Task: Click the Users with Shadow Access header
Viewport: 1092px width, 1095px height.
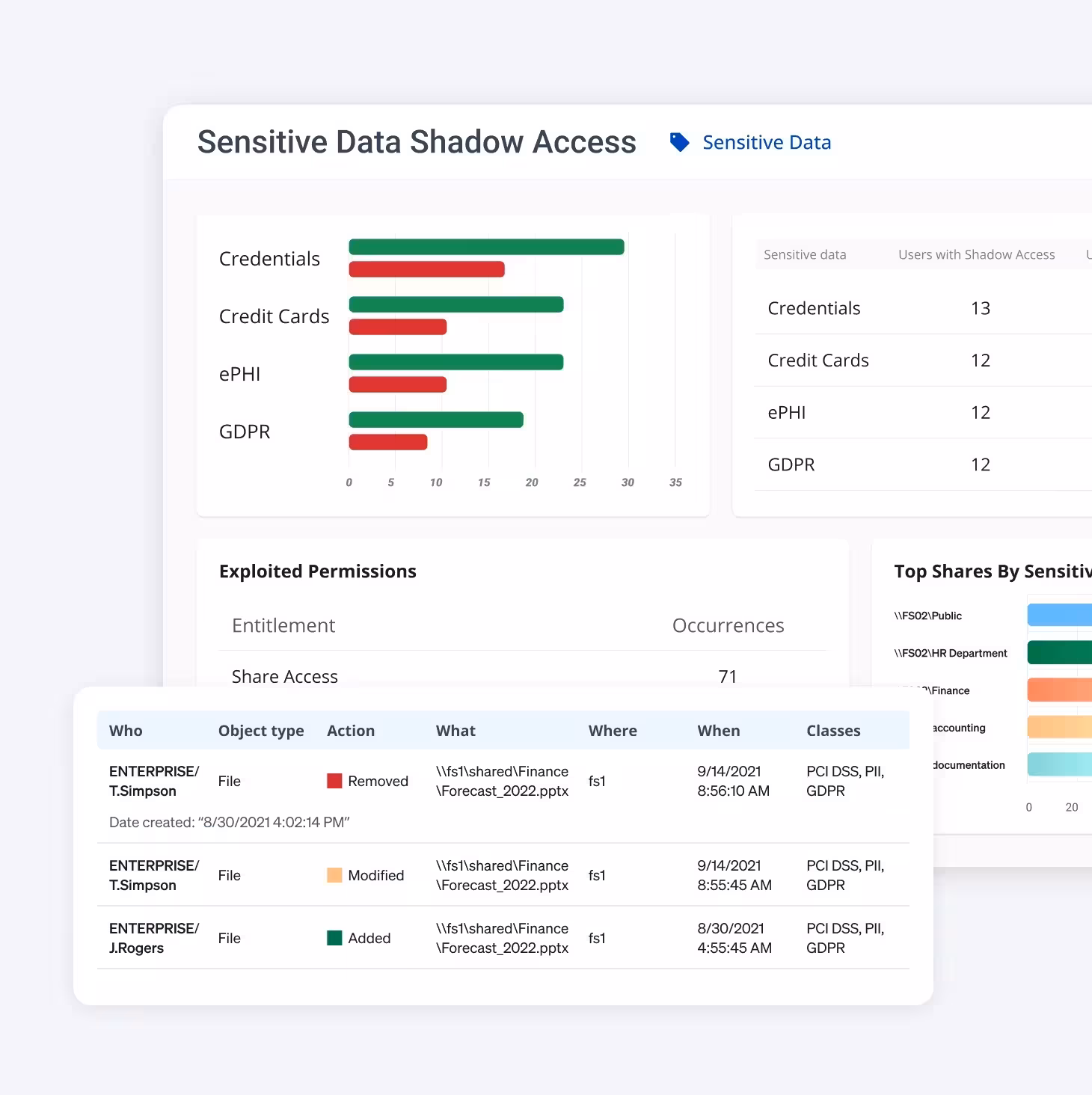Action: 976,254
